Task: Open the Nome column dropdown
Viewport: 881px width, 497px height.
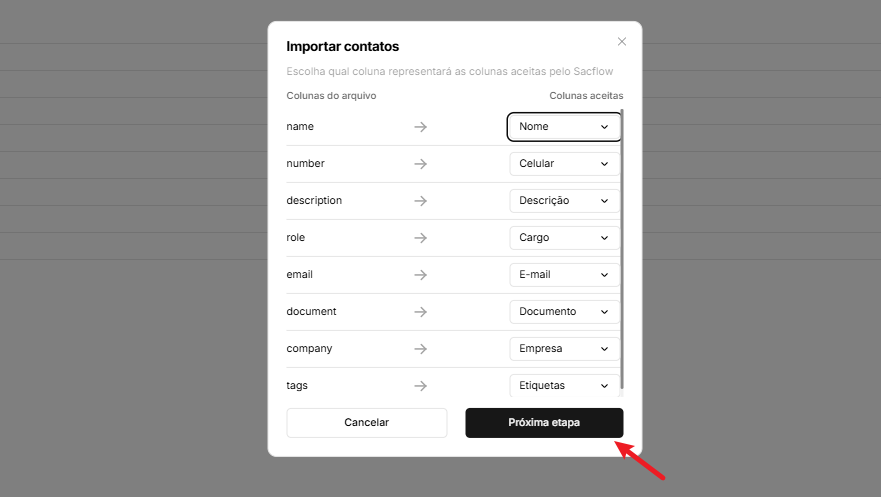Action: tap(564, 127)
